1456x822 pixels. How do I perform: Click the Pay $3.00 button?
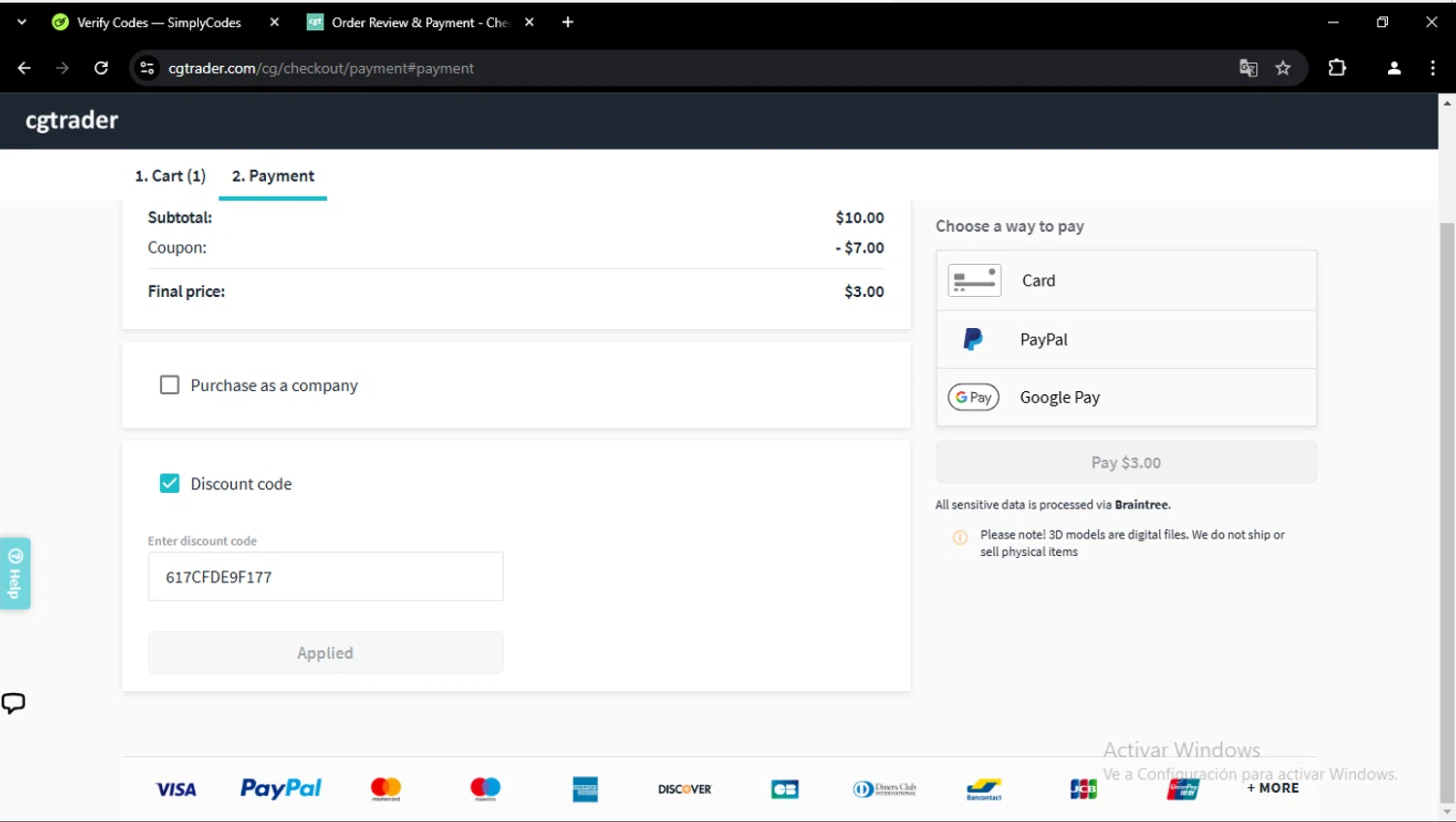coord(1126,463)
